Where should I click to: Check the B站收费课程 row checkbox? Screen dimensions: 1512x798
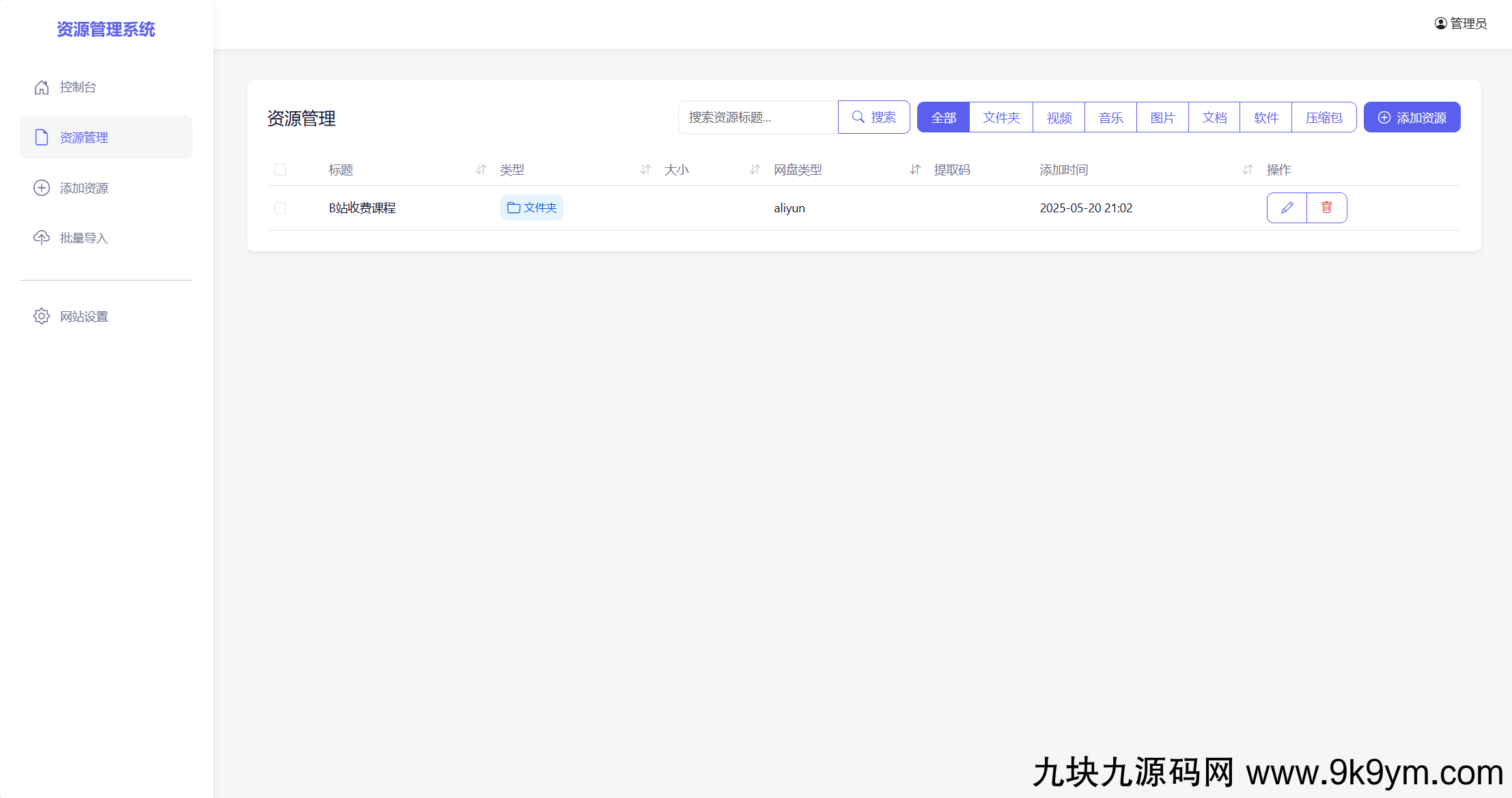pyautogui.click(x=280, y=208)
